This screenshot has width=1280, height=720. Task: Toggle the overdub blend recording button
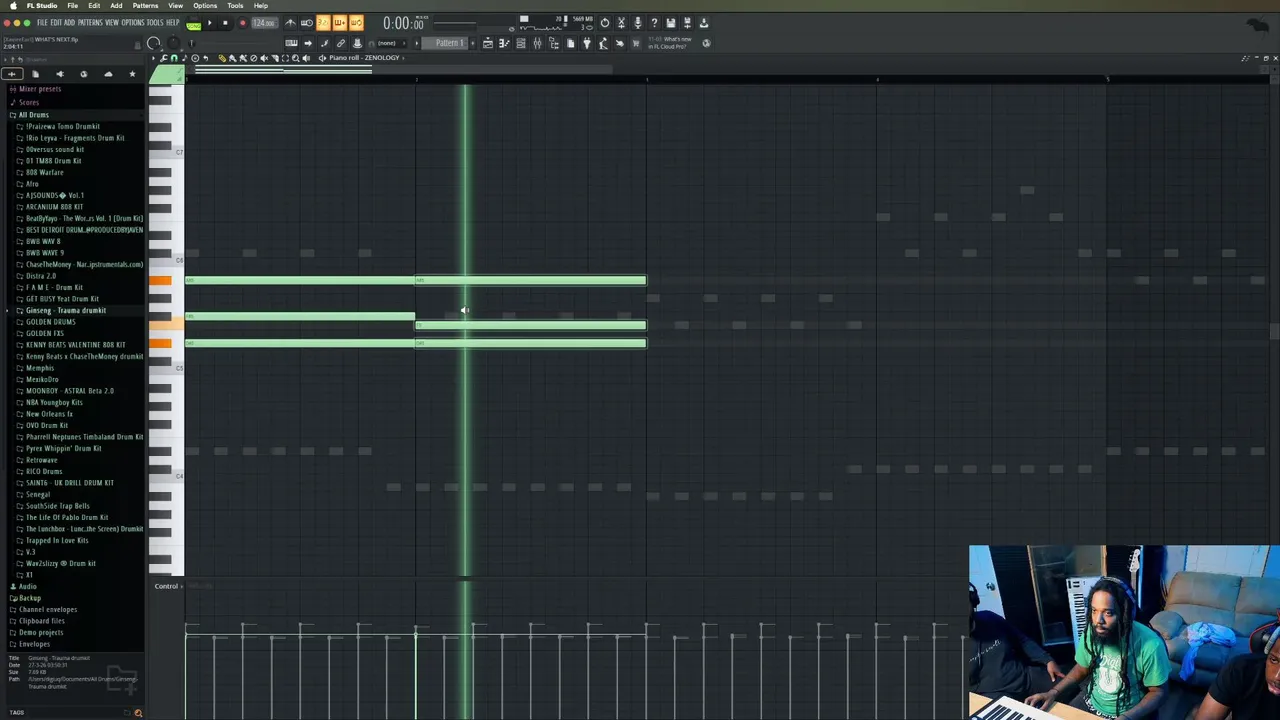[x=339, y=23]
